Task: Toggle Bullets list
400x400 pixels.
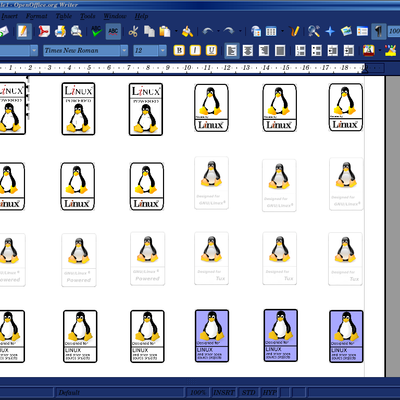Action: click(x=316, y=51)
